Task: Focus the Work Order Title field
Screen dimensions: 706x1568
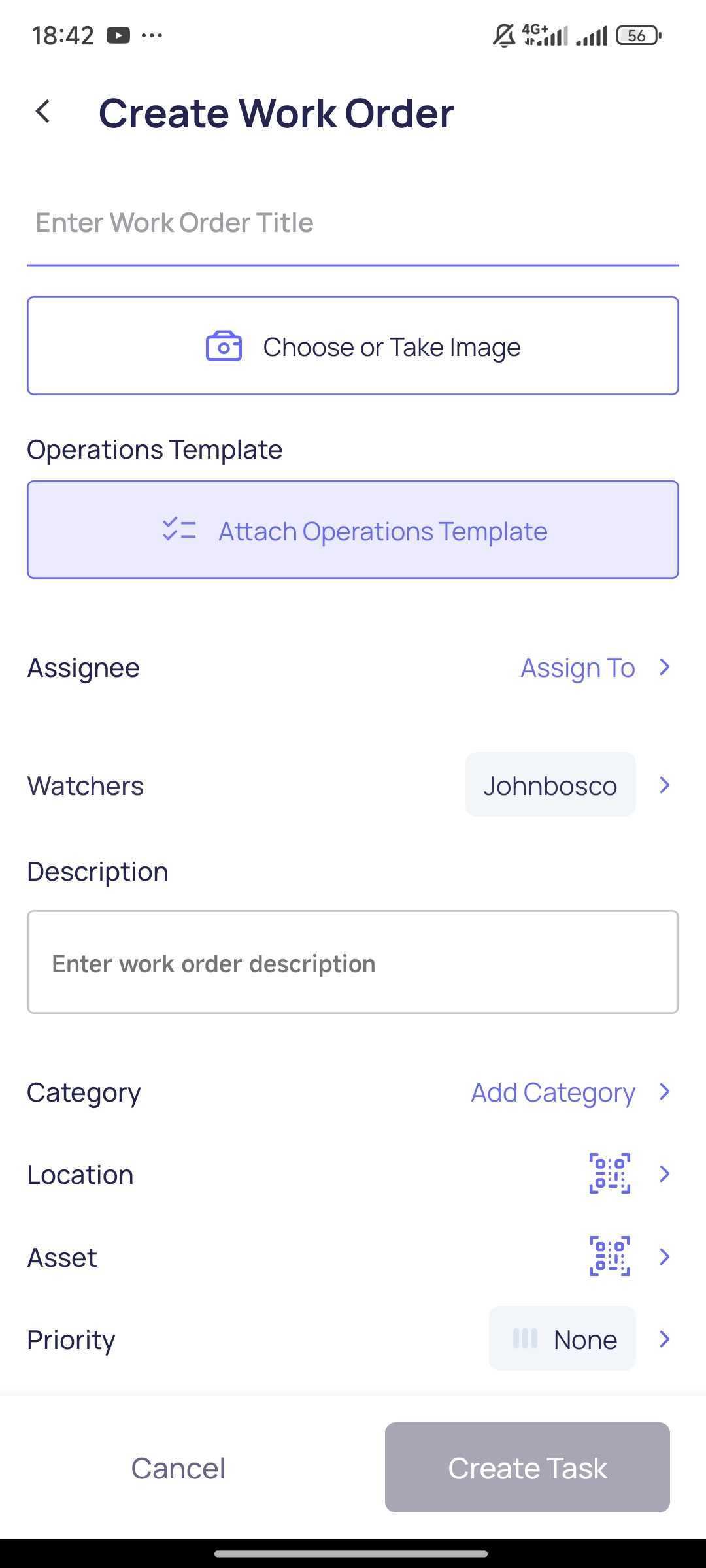Action: pos(353,223)
